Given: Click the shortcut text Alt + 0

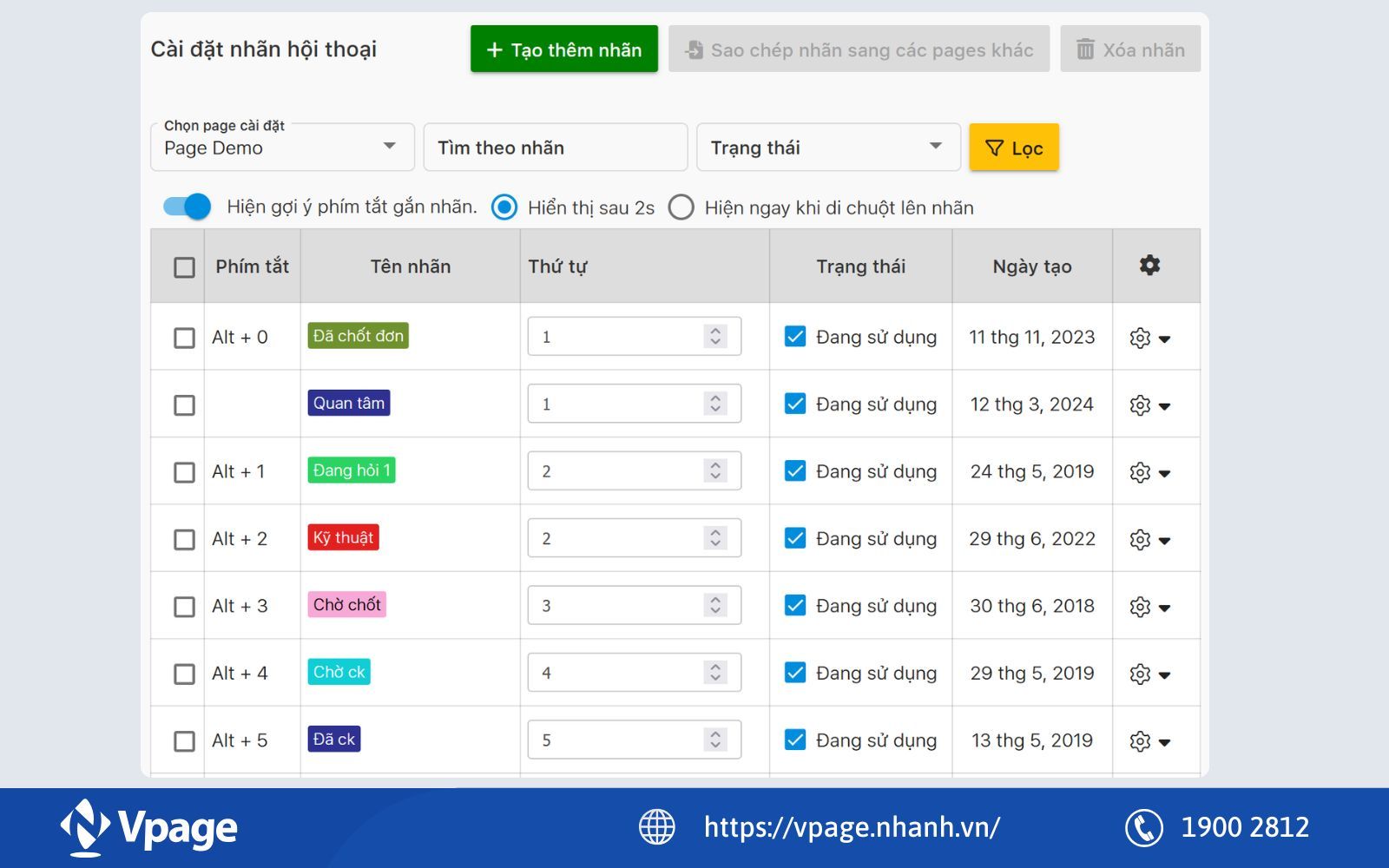Looking at the screenshot, I should (240, 337).
